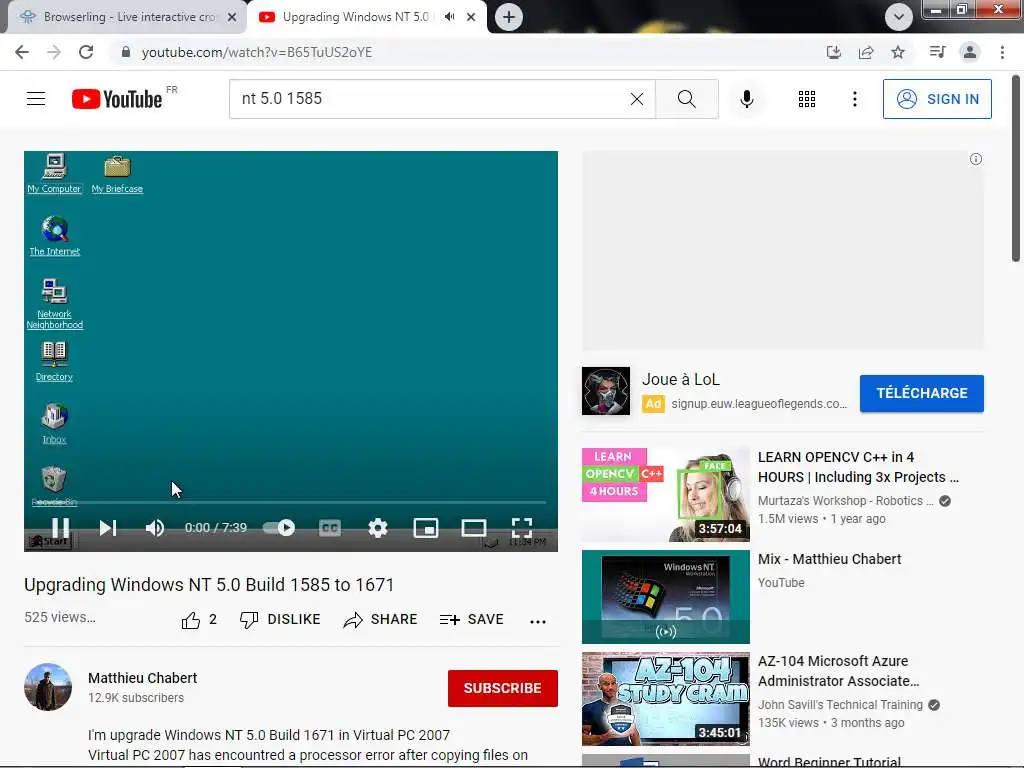Open the tab search dropdown arrow
1024x768 pixels.
pos(899,17)
